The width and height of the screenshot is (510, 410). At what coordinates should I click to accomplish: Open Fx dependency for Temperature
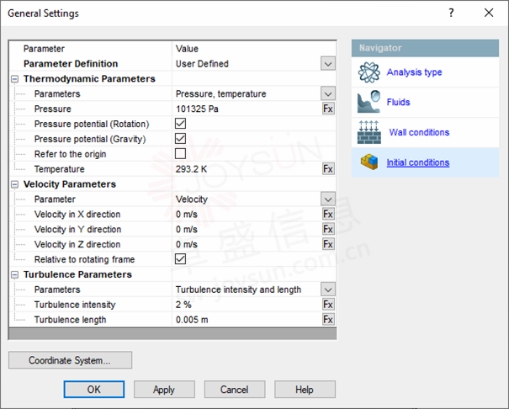328,169
